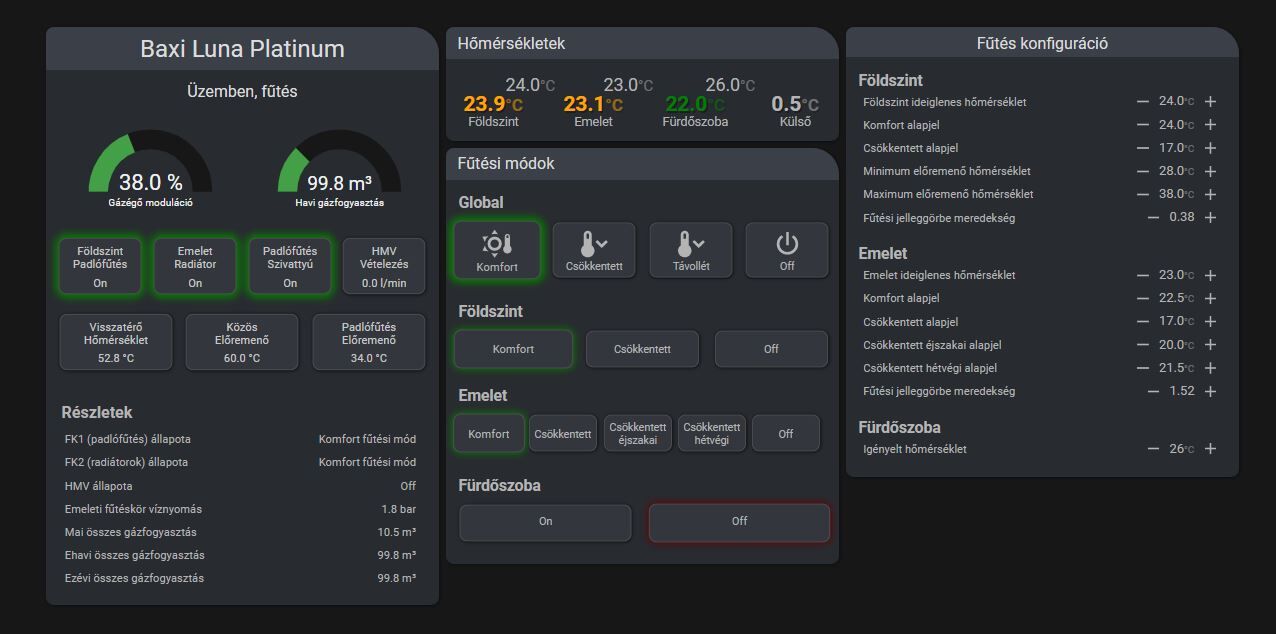Screen dimensions: 1276x634
Task: Decrease Minimum előremenő hőmérséklet
Action: 1143,171
